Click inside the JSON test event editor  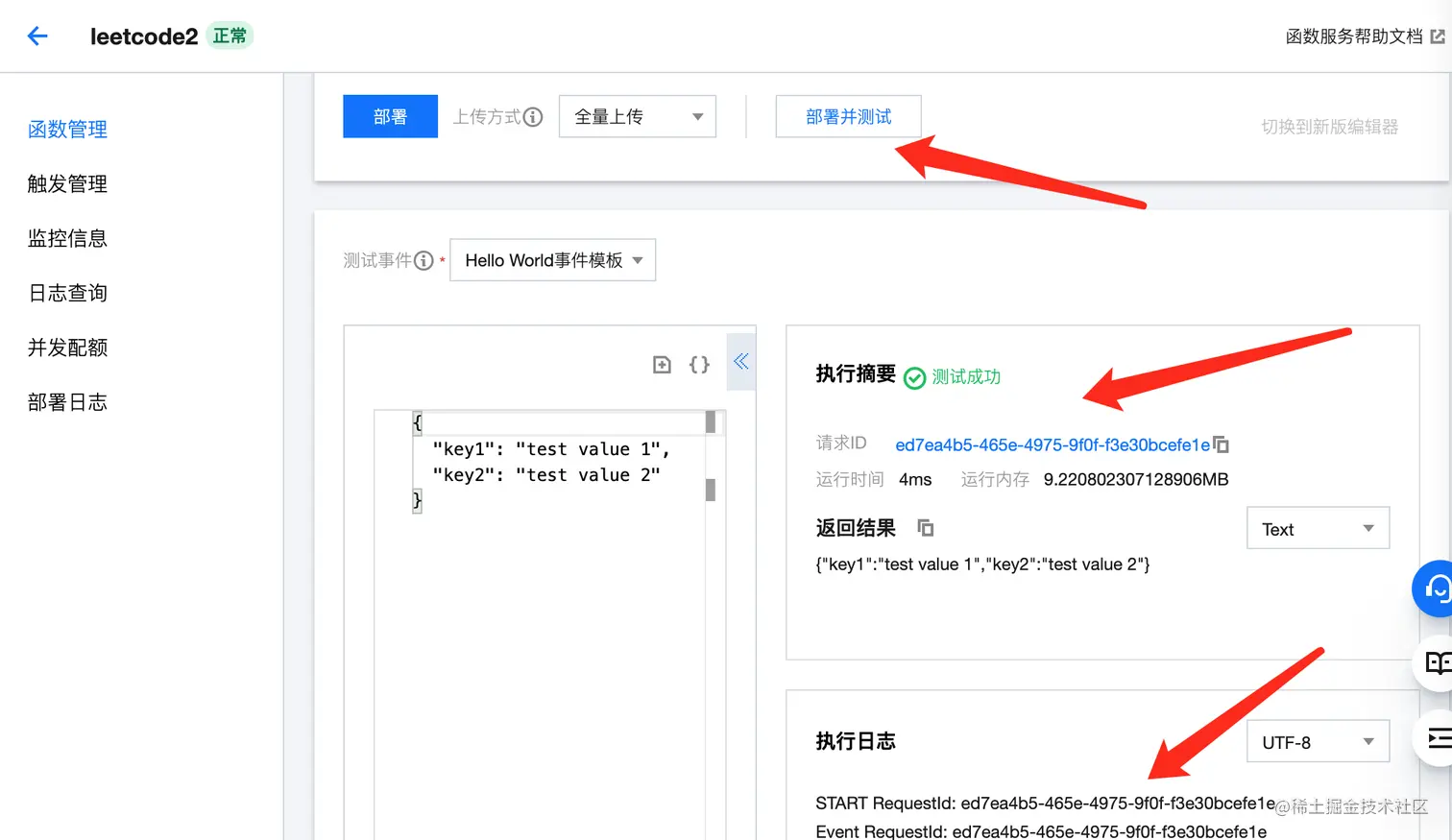[x=549, y=624]
